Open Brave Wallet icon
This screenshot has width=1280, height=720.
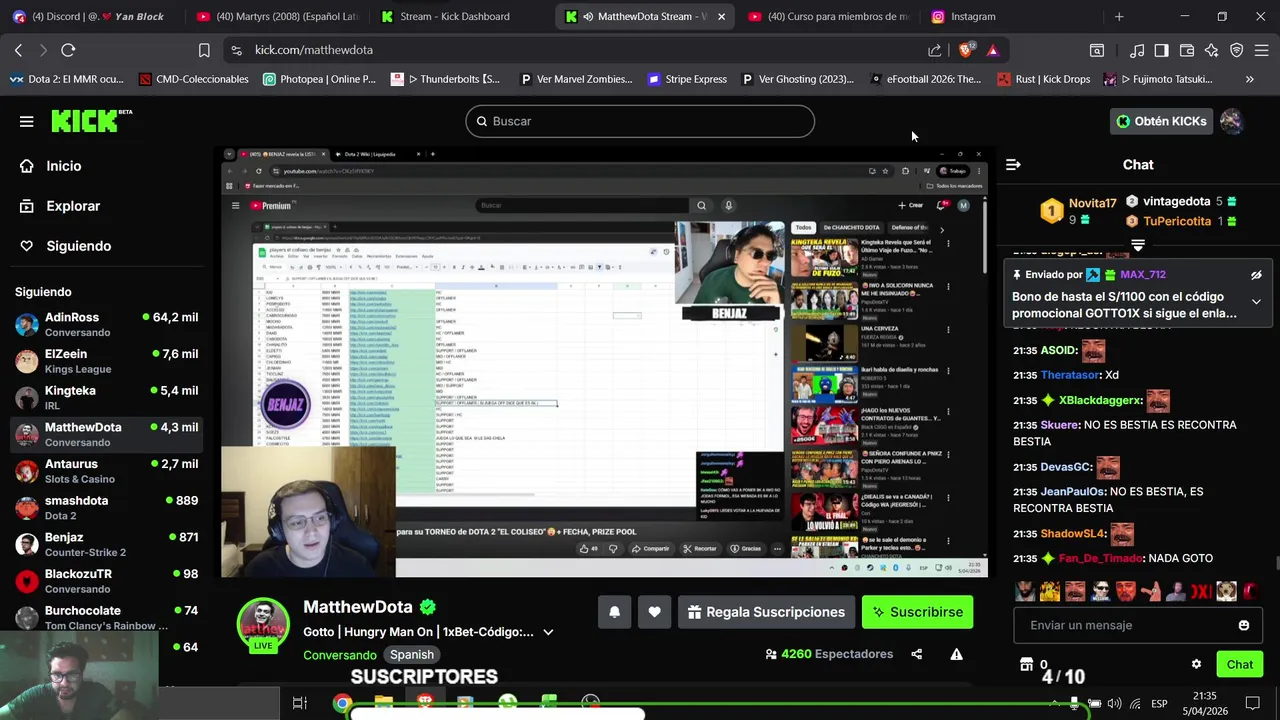1187,50
